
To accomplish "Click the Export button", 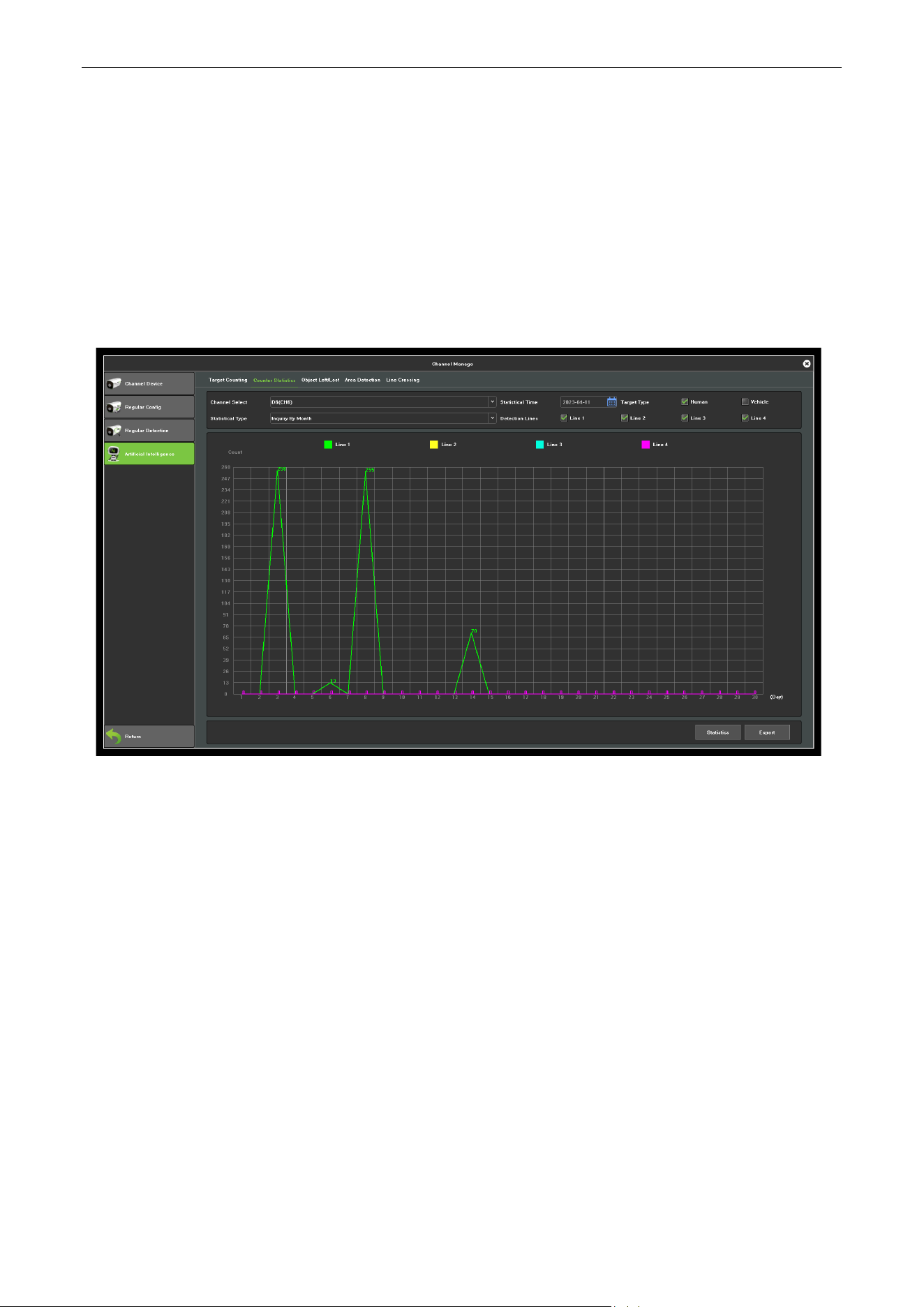I will [x=767, y=732].
